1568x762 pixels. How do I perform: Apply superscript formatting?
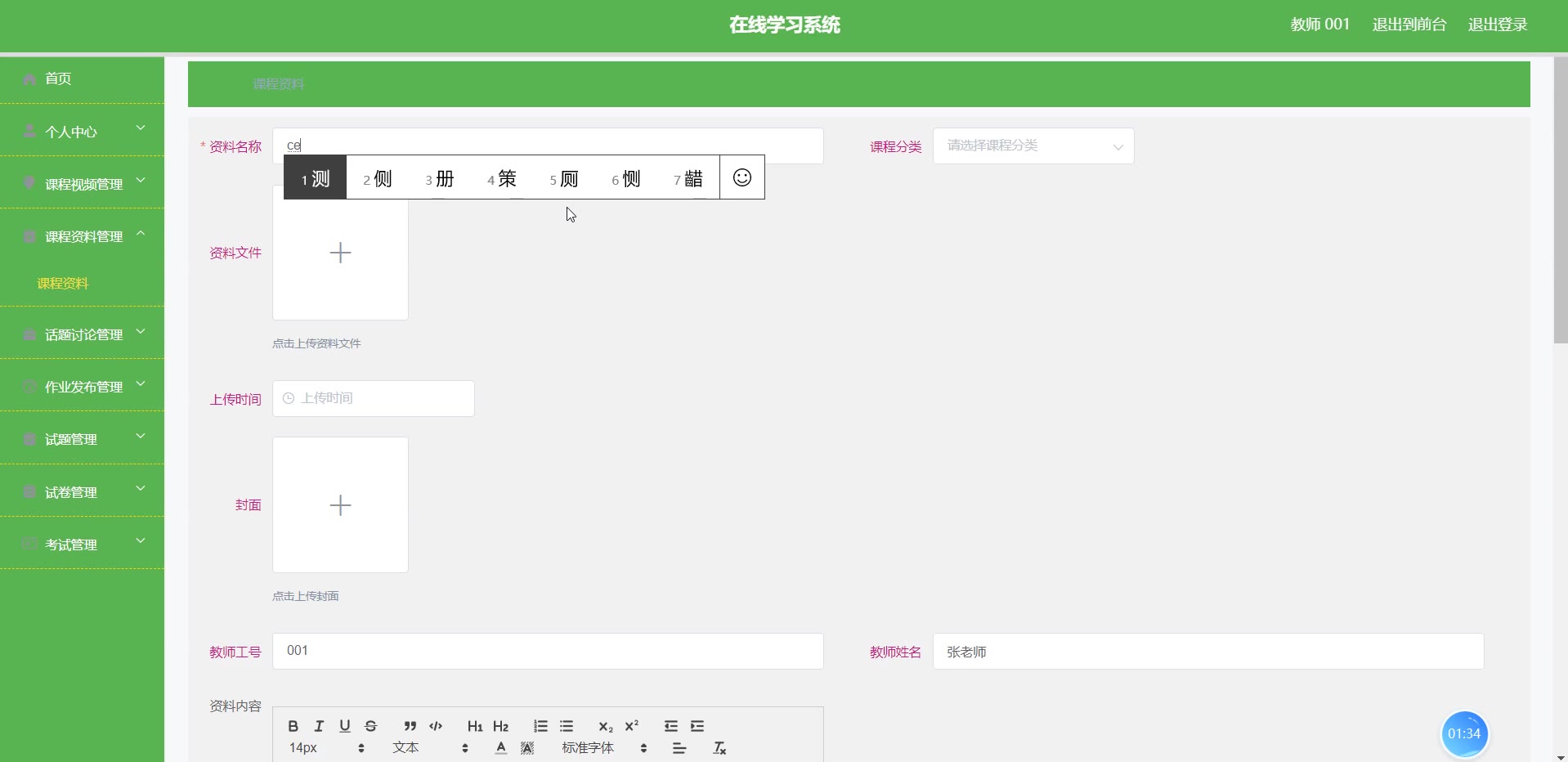pos(632,726)
